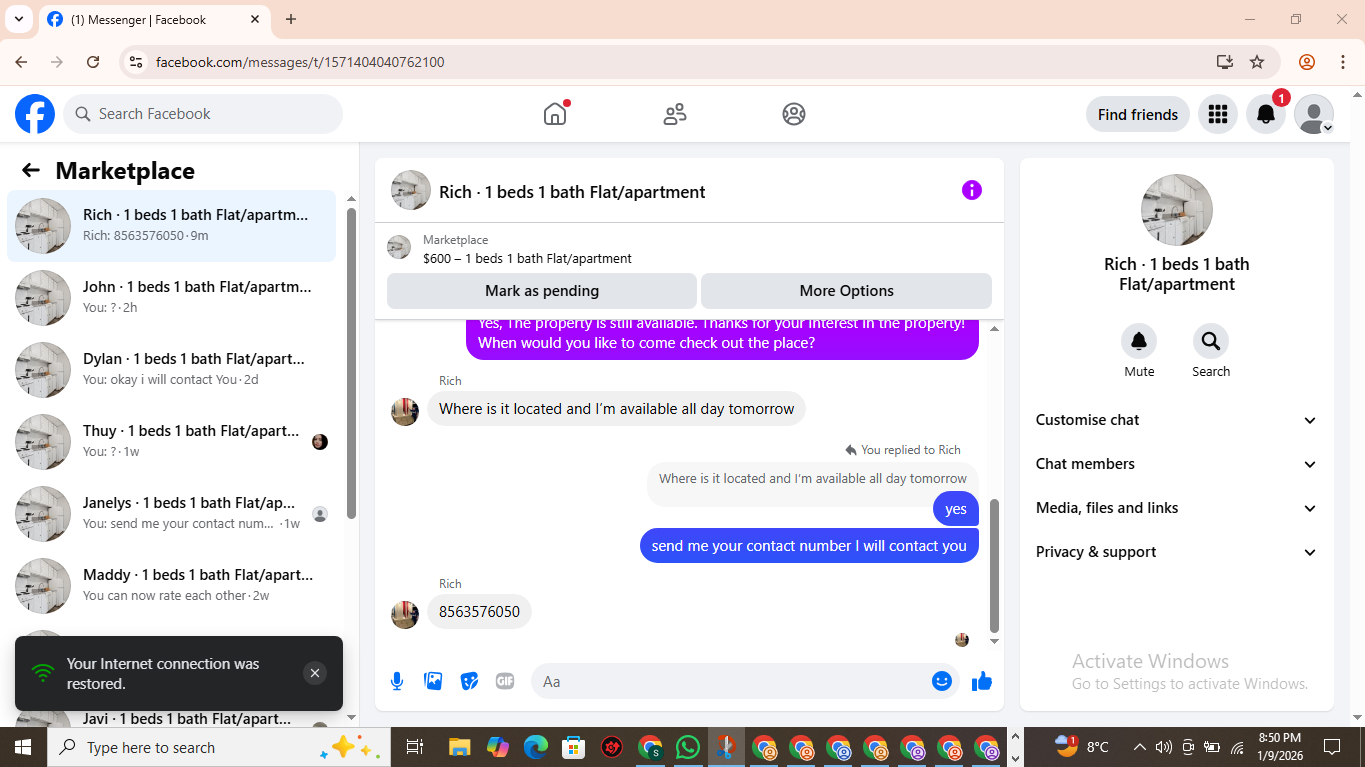Open the Home feed icon

(x=555, y=114)
